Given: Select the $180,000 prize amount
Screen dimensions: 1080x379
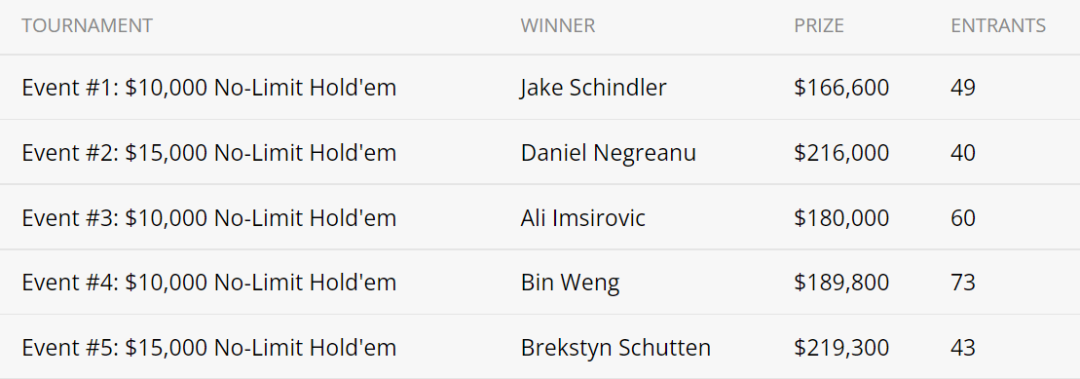Looking at the screenshot, I should (841, 218).
